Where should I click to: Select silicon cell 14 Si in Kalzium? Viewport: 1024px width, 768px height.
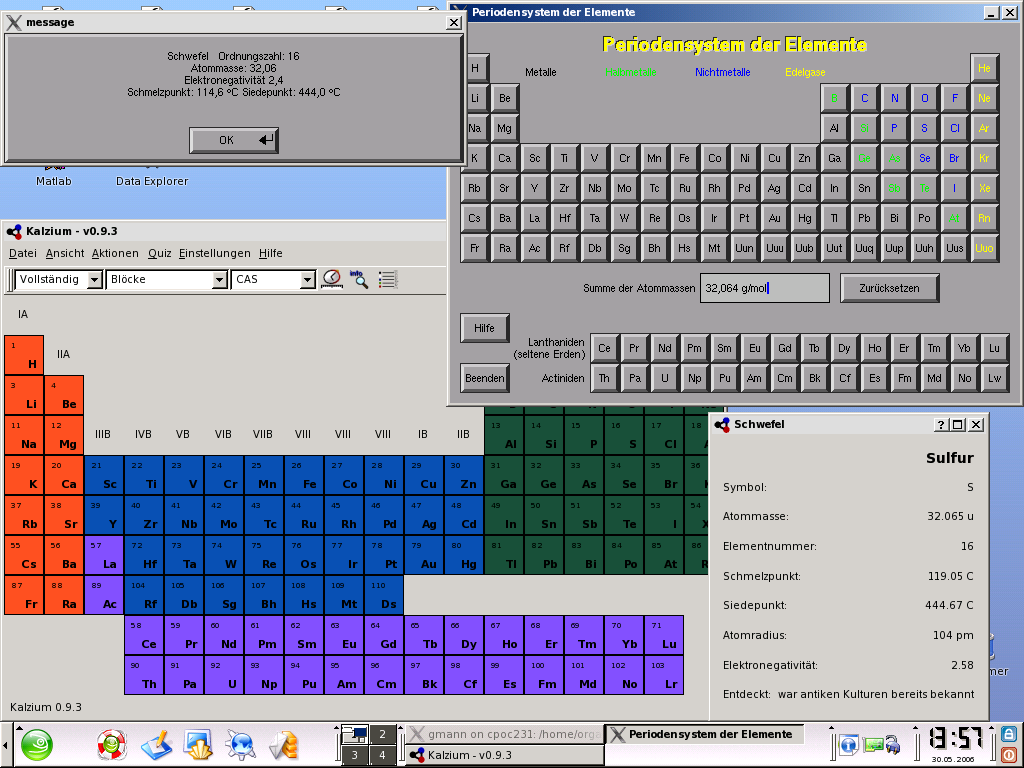pos(544,436)
